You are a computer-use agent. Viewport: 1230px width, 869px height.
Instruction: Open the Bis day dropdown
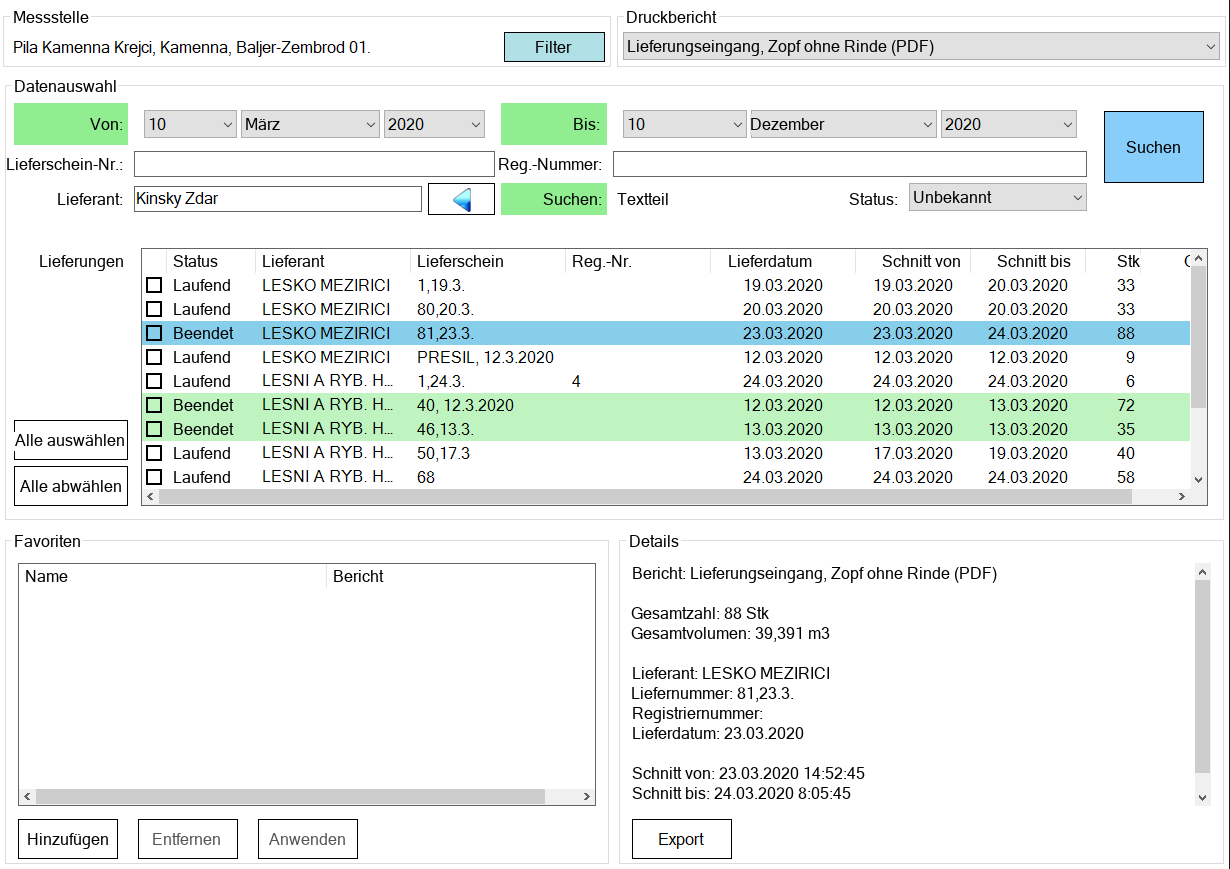tap(684, 124)
